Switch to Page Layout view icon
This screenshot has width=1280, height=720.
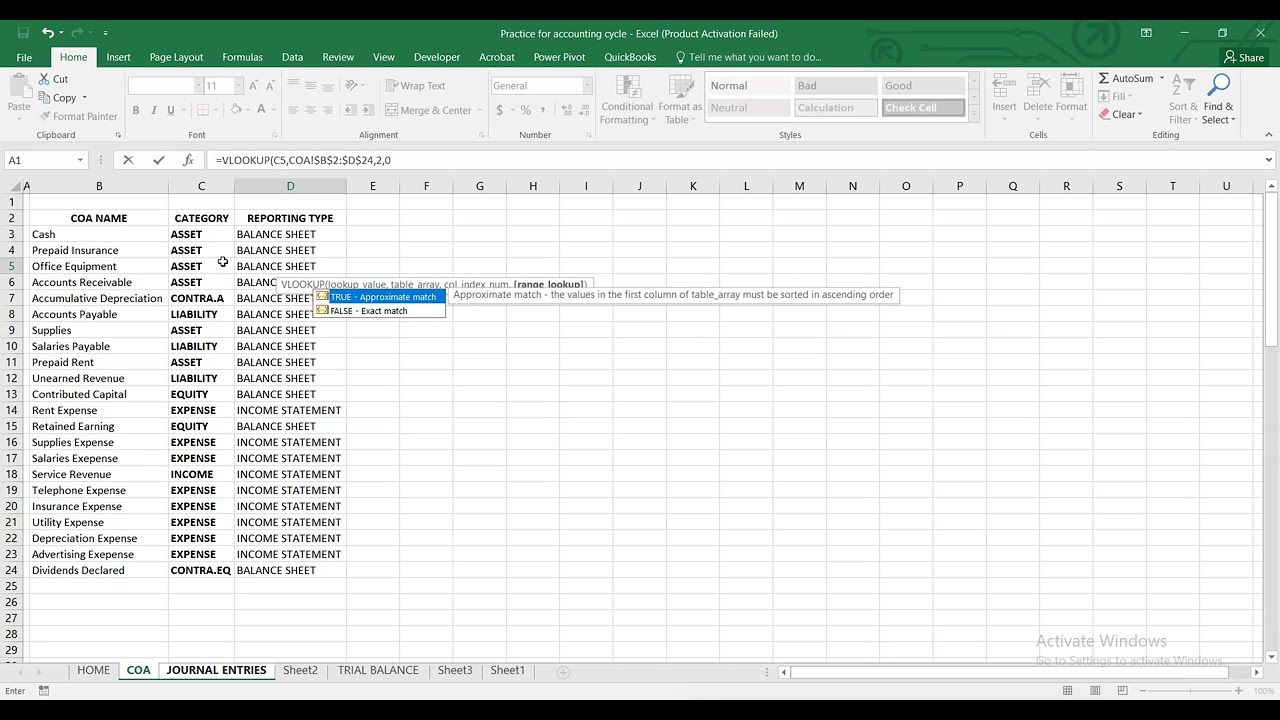pyautogui.click(x=1095, y=691)
